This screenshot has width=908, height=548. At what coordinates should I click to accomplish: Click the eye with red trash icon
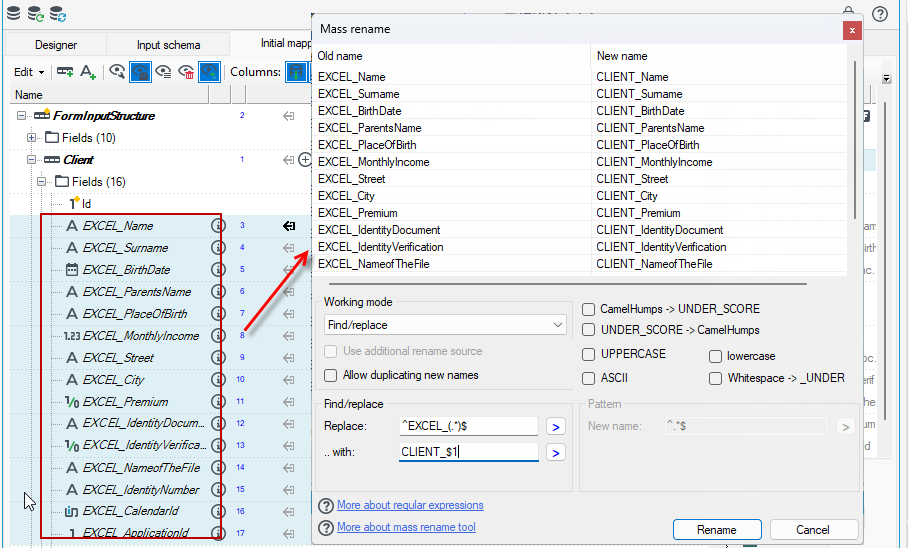pyautogui.click(x=186, y=72)
